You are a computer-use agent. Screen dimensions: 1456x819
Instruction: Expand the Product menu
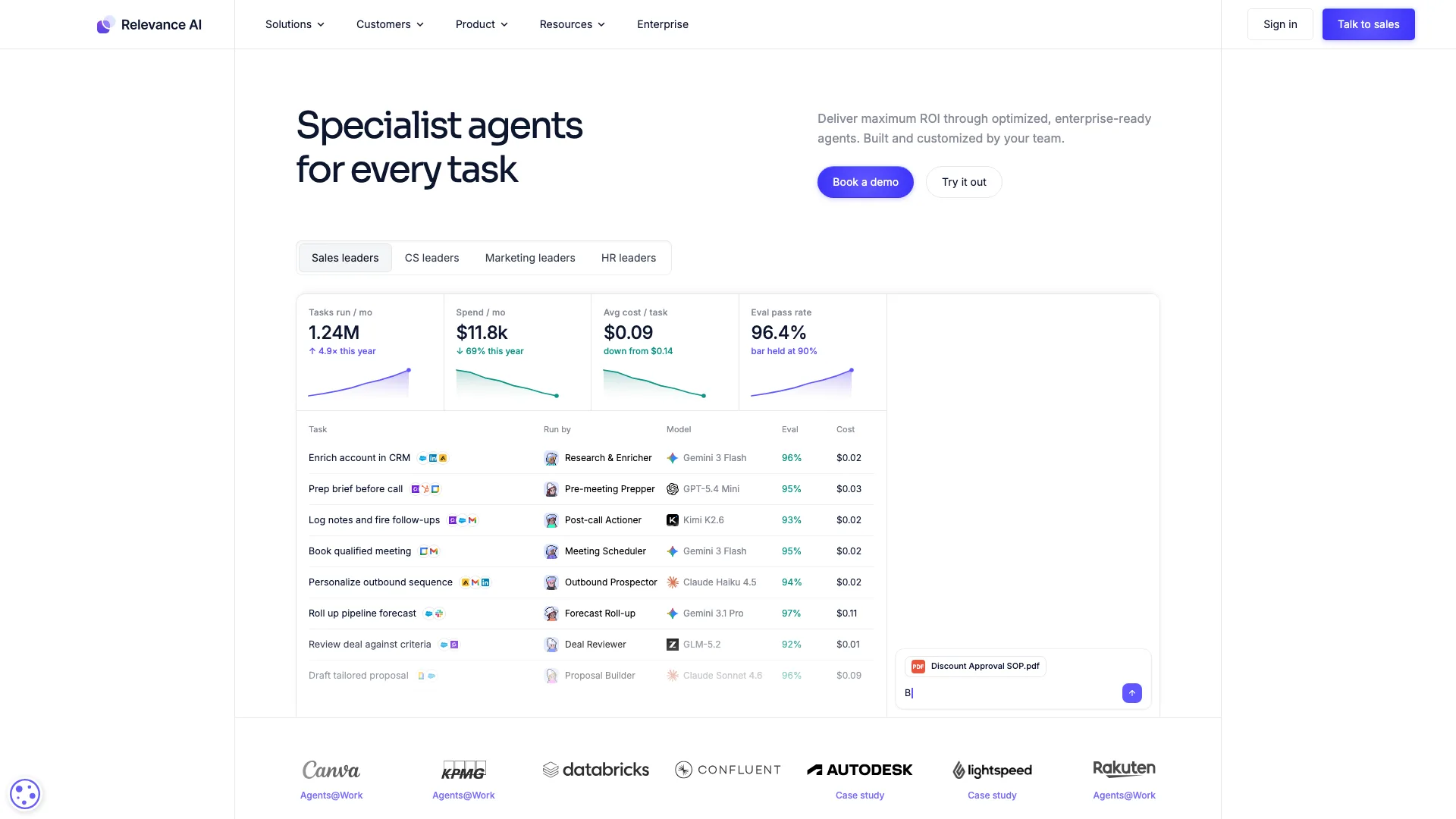[x=482, y=24]
